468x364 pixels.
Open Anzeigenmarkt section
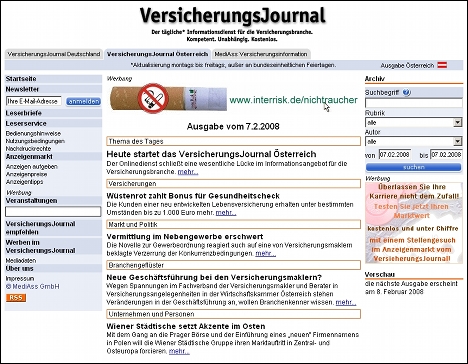[29, 156]
